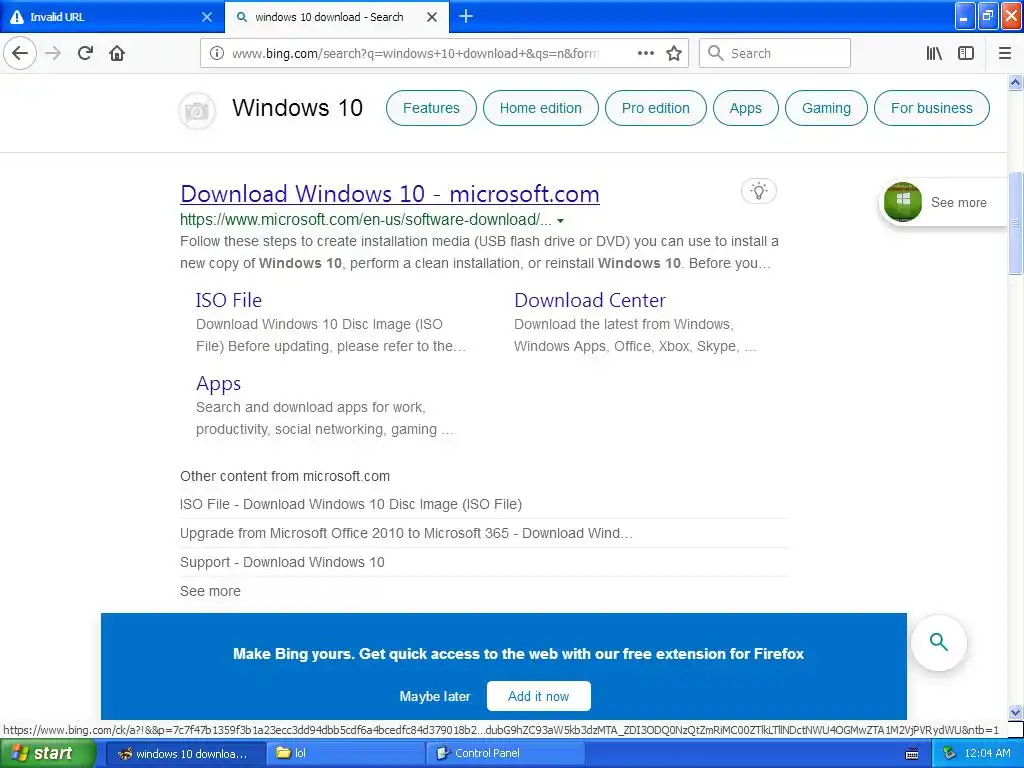Open Download Windows 10 - microsoft.com result
Screen dimensions: 1024x768
[390, 194]
